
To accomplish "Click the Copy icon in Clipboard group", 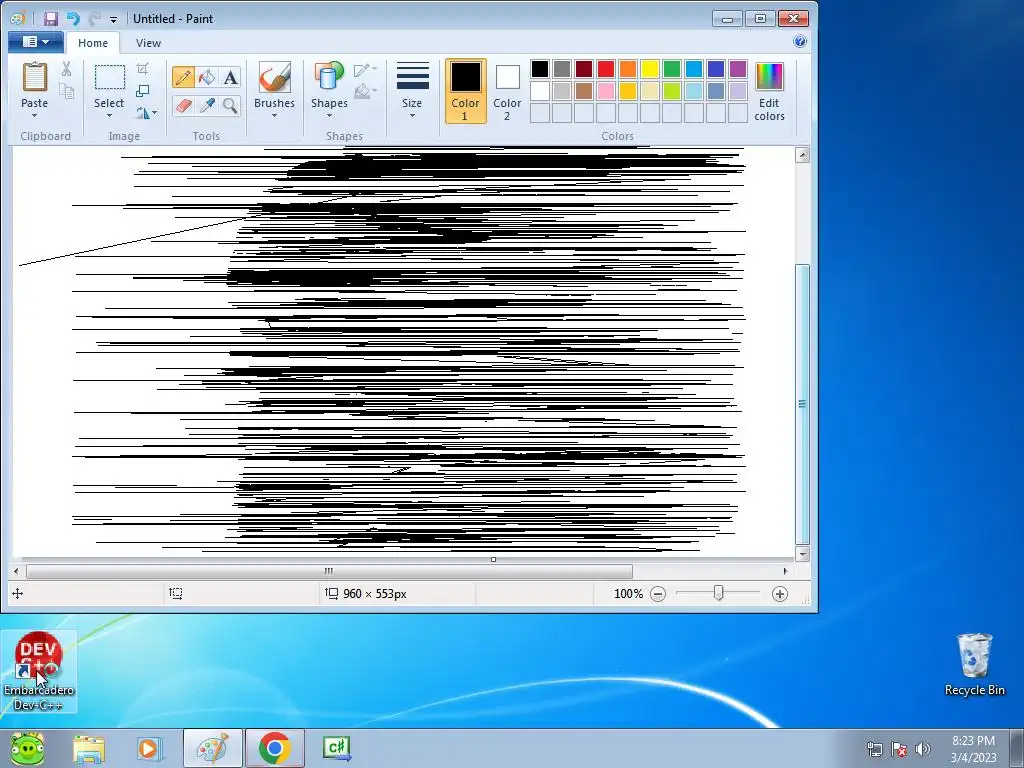I will pos(66,91).
